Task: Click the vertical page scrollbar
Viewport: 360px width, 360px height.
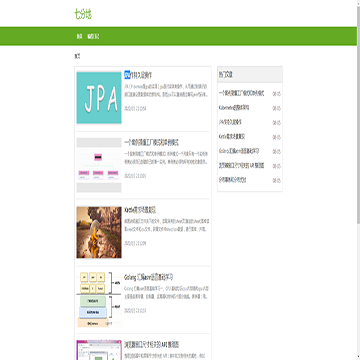Action: point(358,180)
